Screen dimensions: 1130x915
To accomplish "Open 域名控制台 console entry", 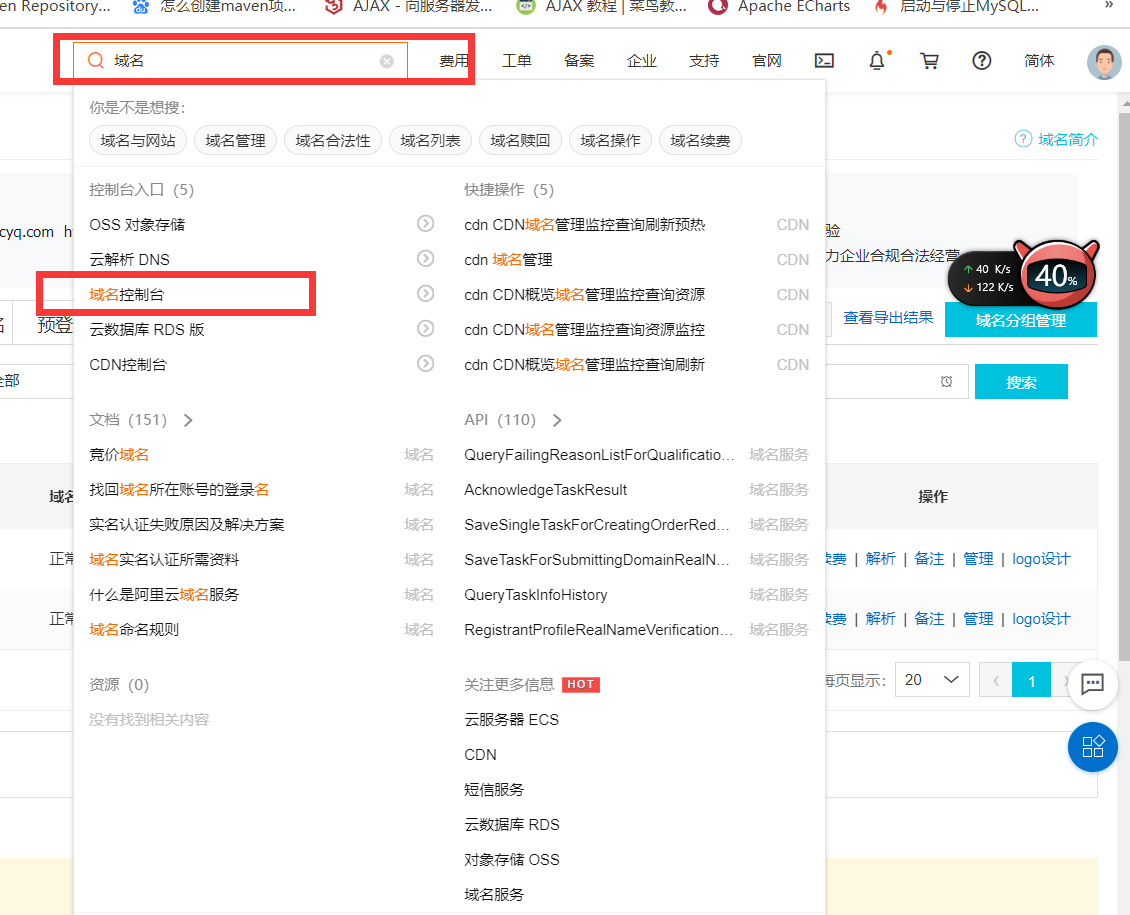I will point(127,295).
